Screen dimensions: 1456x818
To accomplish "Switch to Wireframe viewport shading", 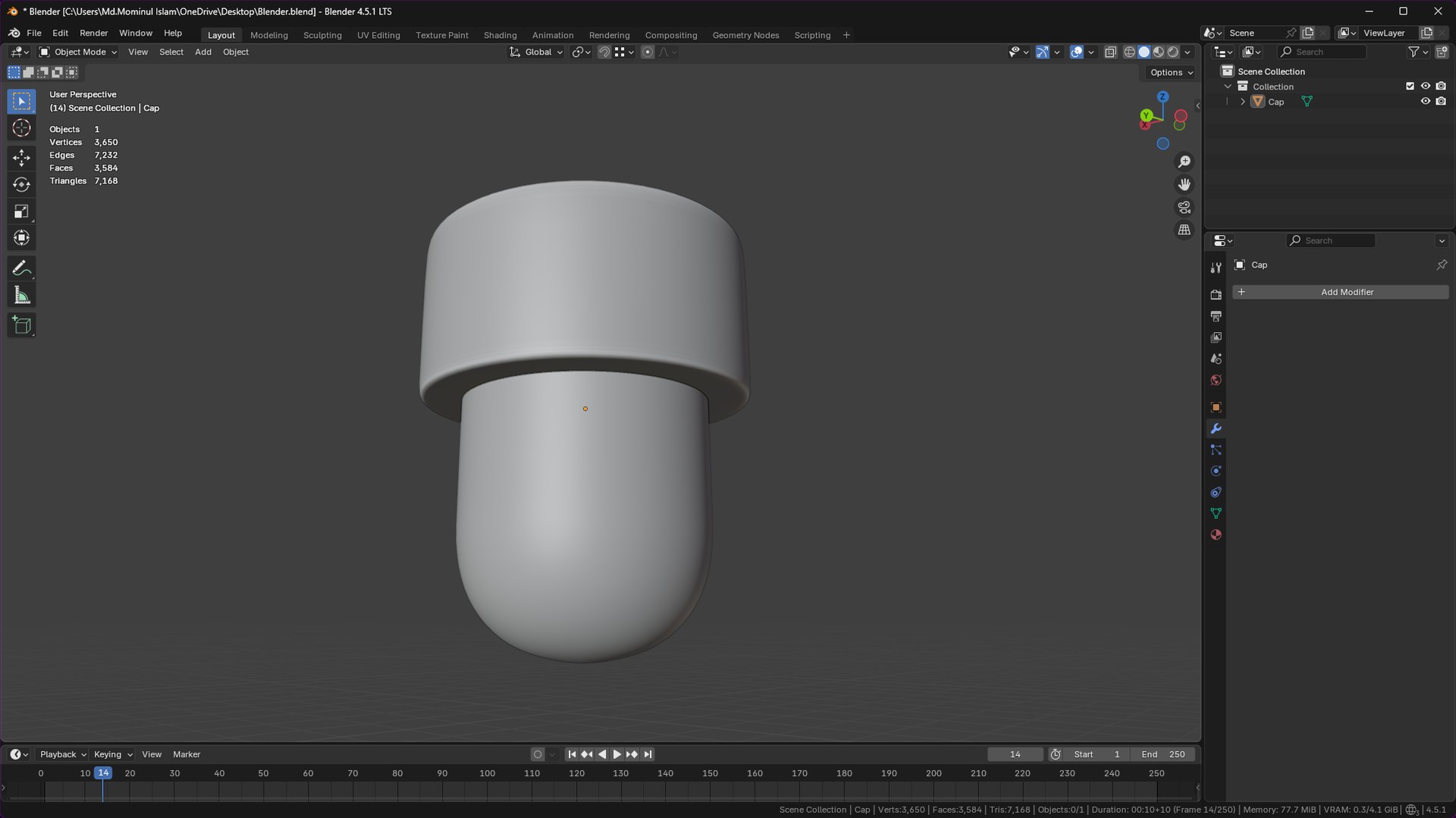I will click(1129, 52).
